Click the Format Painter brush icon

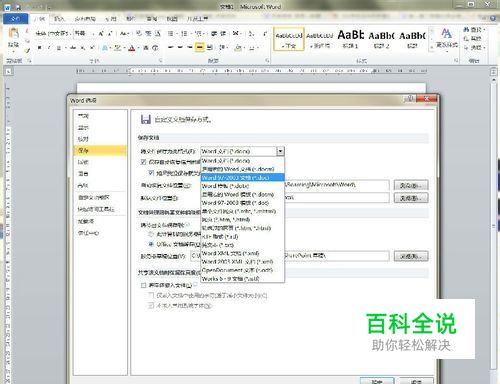(27, 50)
